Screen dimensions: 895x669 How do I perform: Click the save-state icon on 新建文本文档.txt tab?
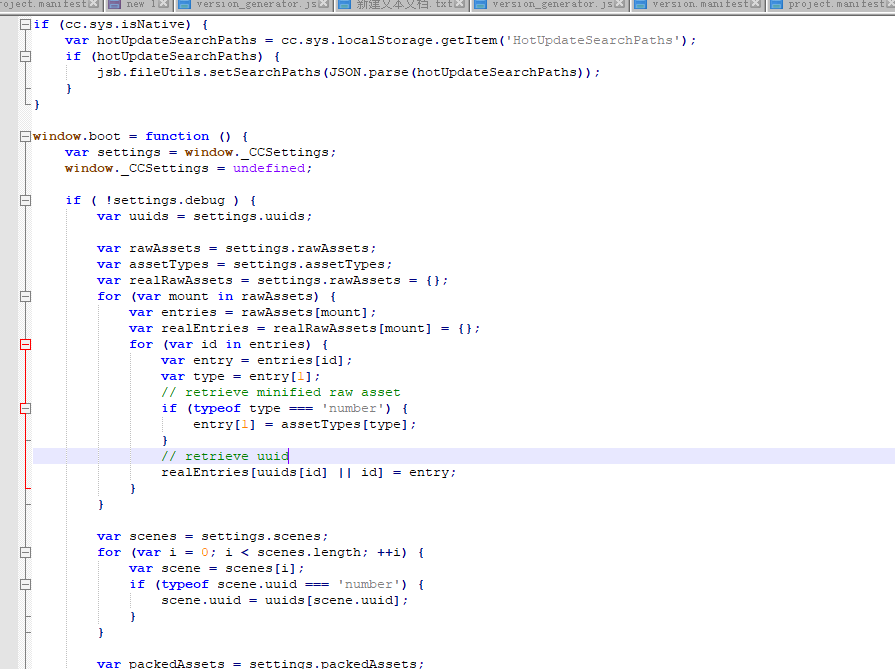coord(344,5)
